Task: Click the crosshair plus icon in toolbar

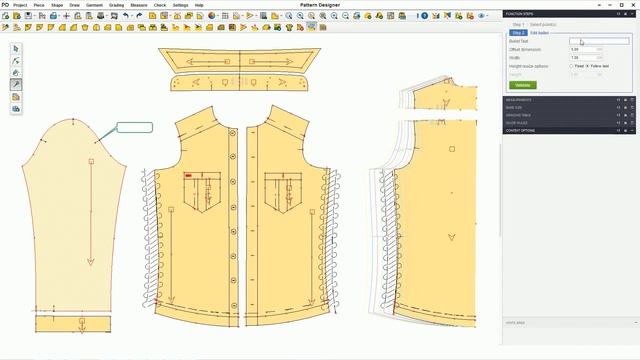Action: pos(66,16)
